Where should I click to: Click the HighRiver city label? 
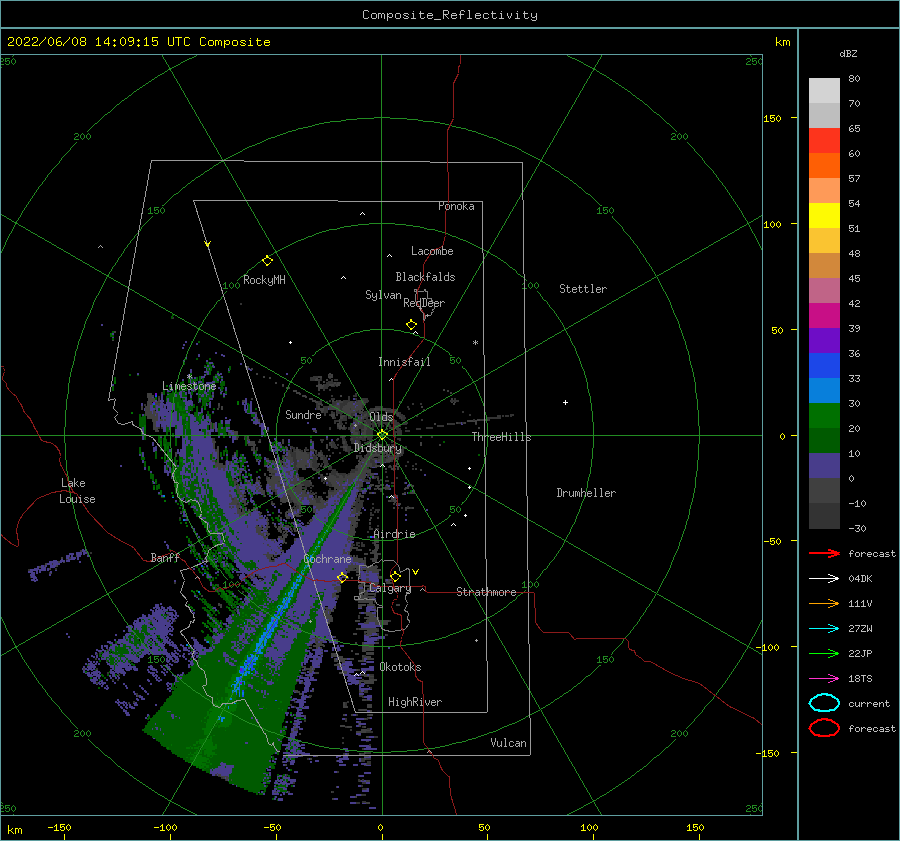pyautogui.click(x=415, y=702)
